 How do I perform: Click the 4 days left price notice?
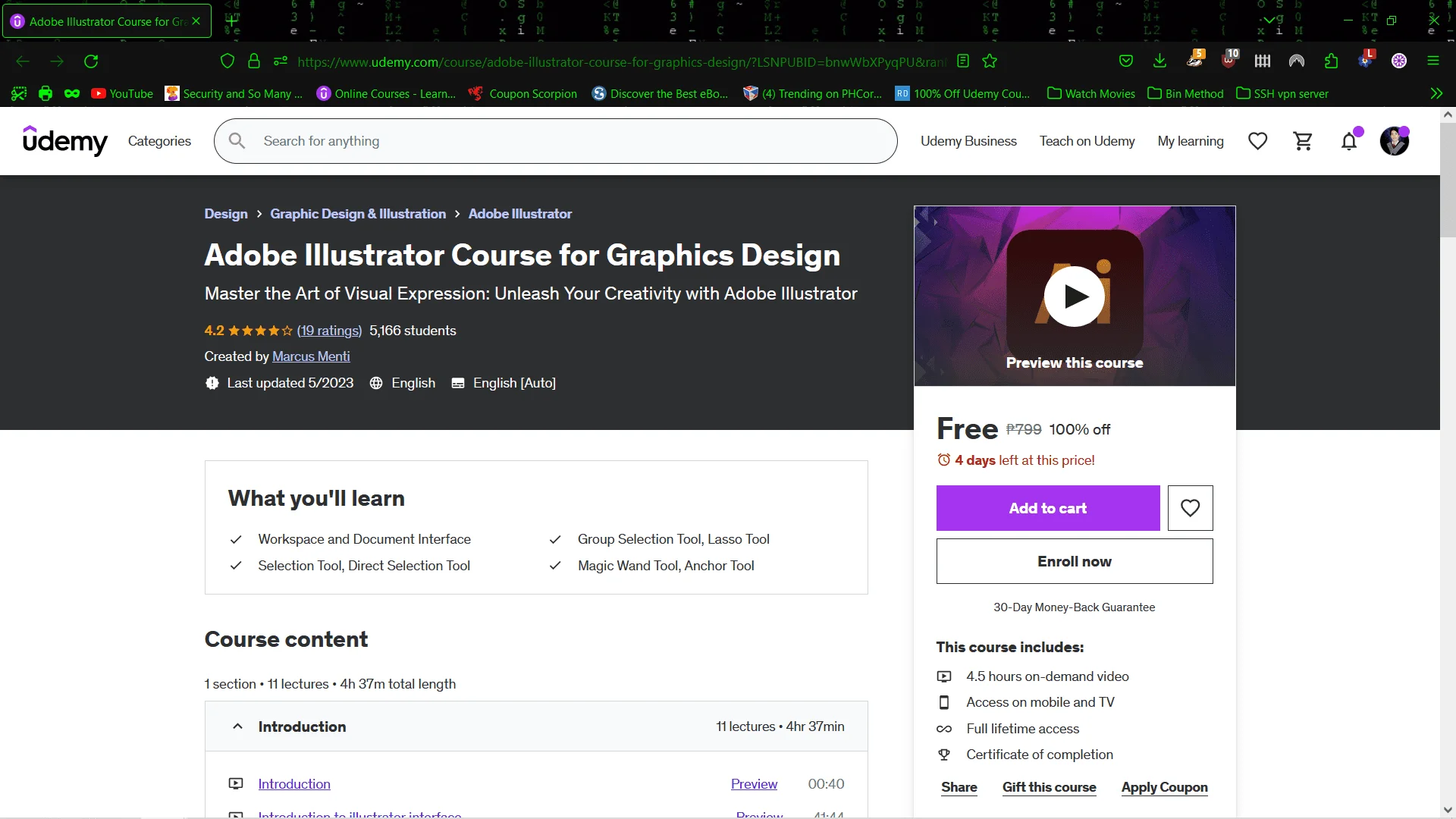pyautogui.click(x=1016, y=460)
